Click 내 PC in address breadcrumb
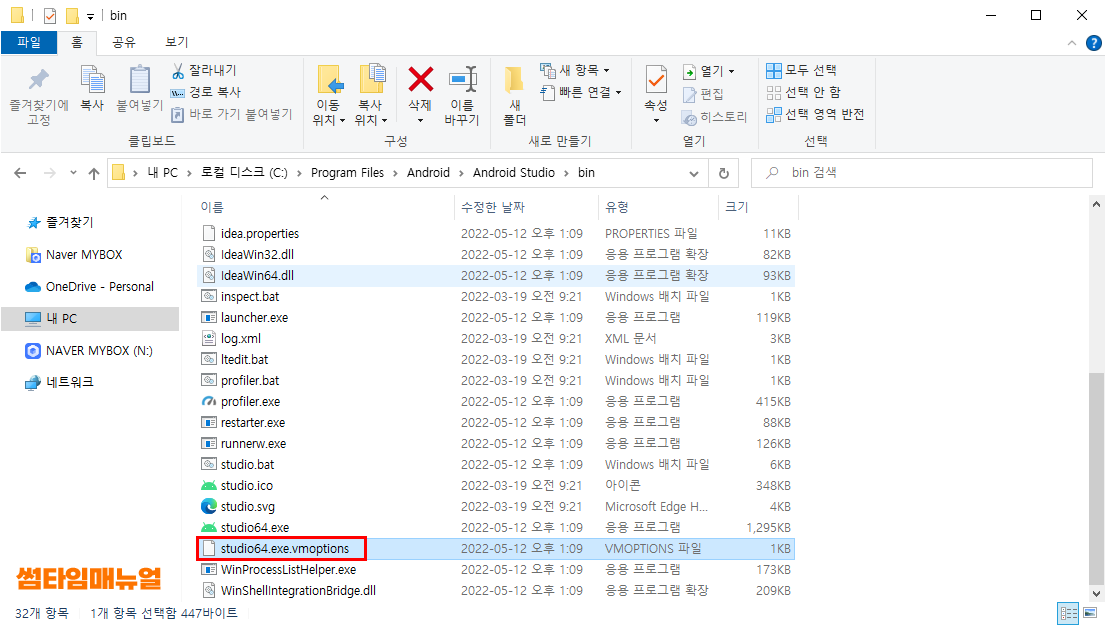 coord(162,173)
